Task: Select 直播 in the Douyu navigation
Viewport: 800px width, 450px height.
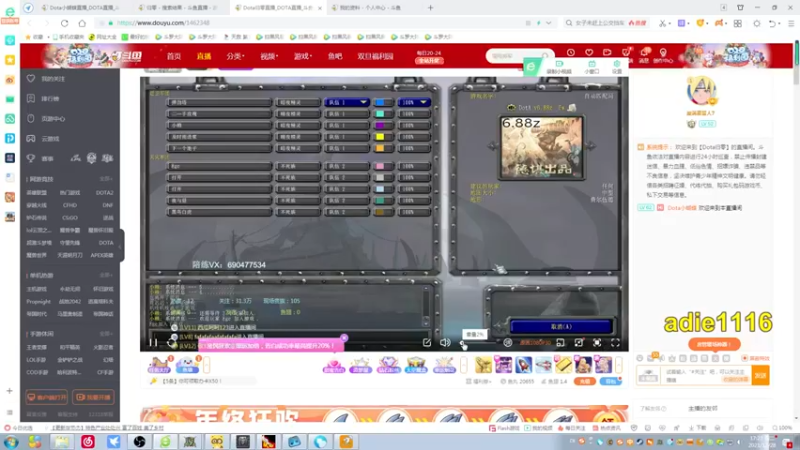Action: click(204, 56)
